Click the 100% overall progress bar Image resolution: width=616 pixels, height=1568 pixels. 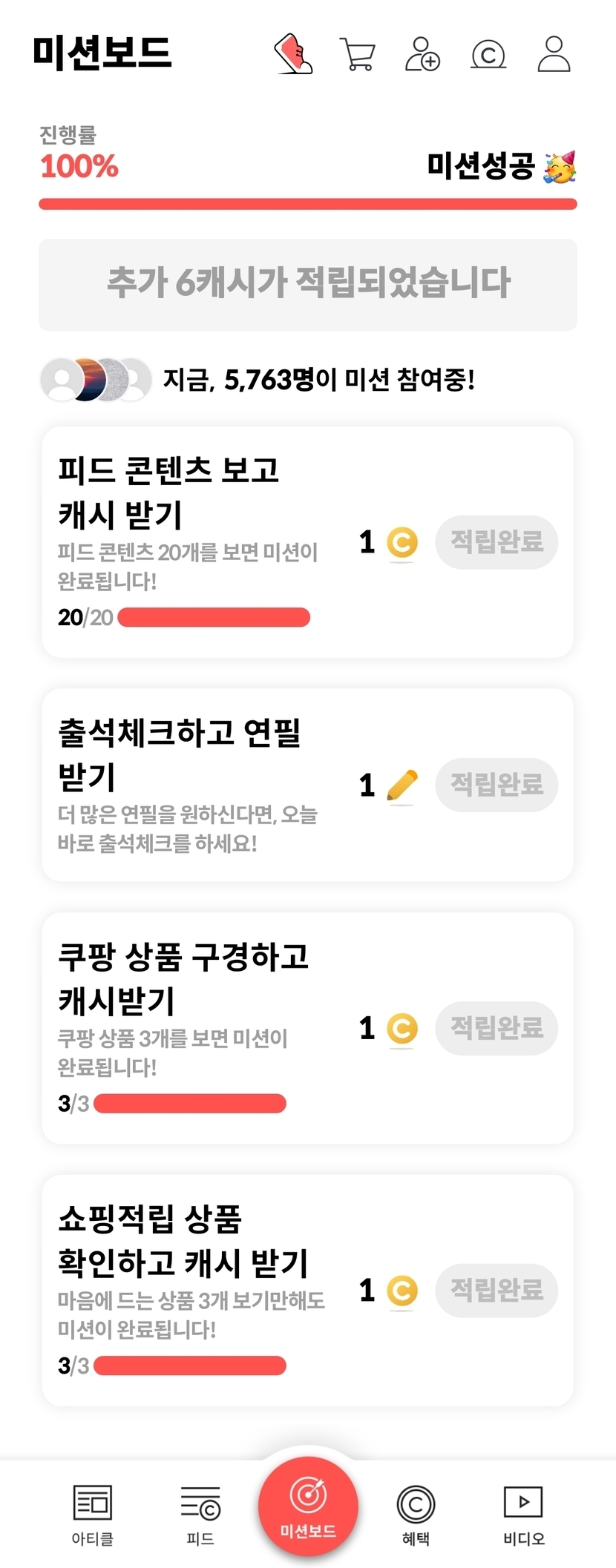click(308, 204)
